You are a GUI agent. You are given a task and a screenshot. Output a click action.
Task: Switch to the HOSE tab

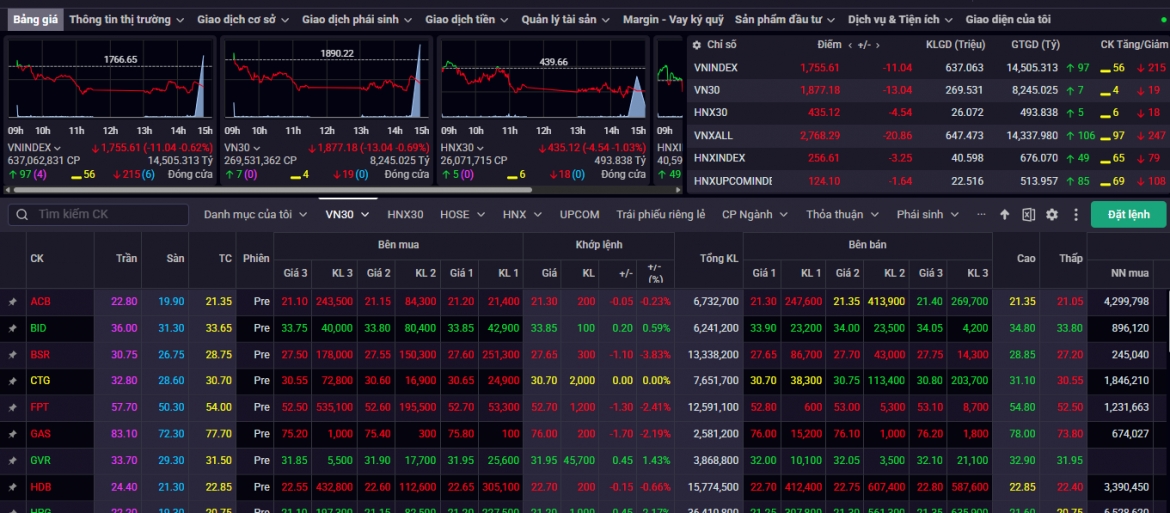[x=462, y=215]
